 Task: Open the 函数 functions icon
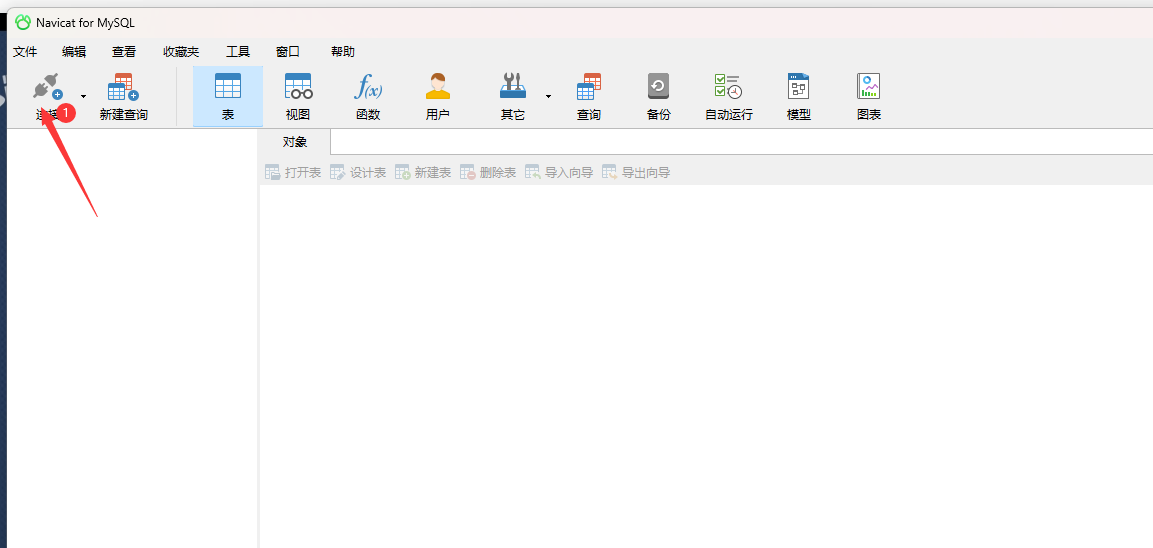point(368,87)
